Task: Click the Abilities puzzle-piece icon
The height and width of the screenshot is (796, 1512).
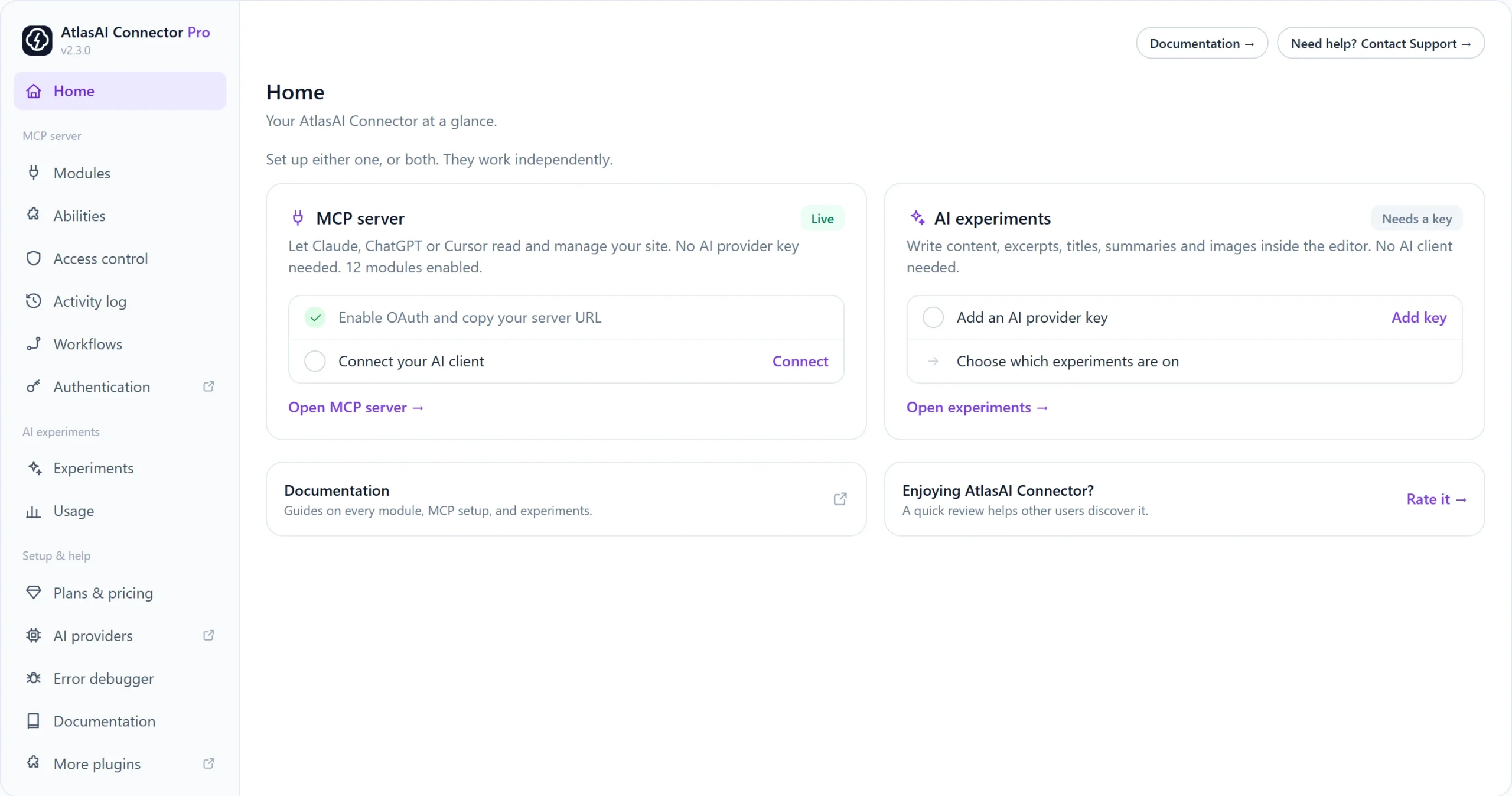Action: click(x=34, y=215)
